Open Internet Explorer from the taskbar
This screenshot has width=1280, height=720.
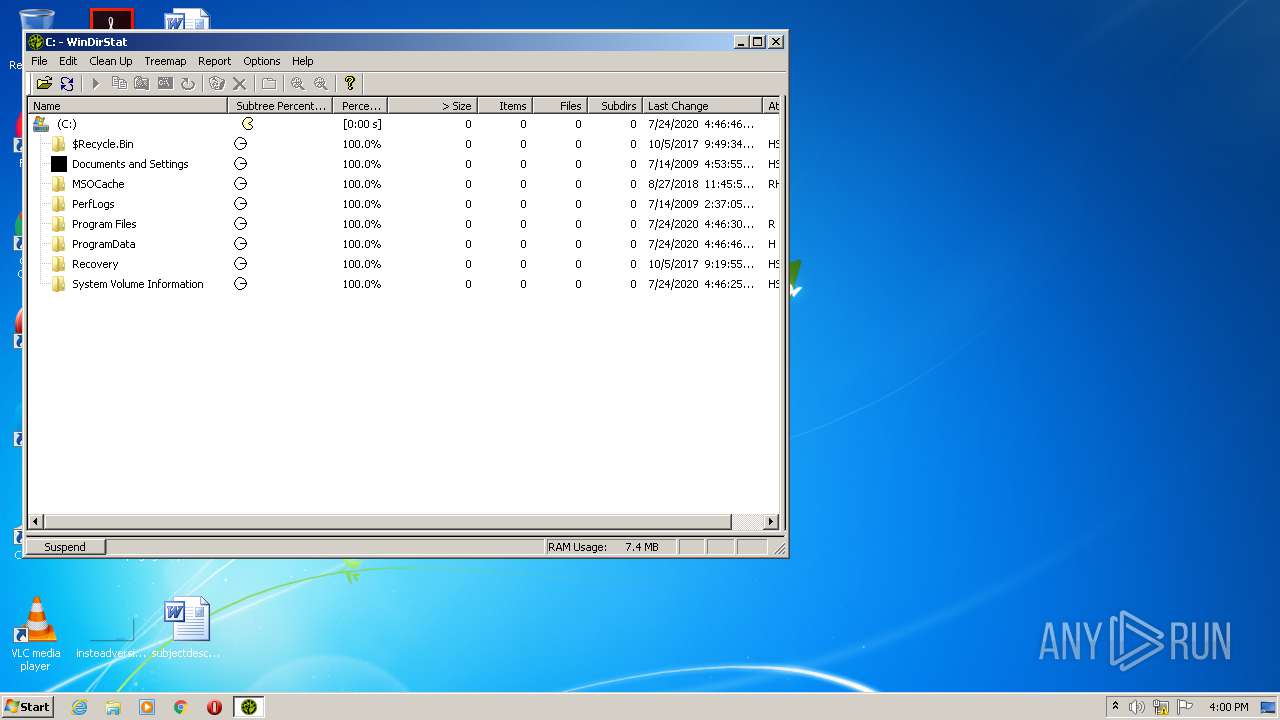coord(80,707)
